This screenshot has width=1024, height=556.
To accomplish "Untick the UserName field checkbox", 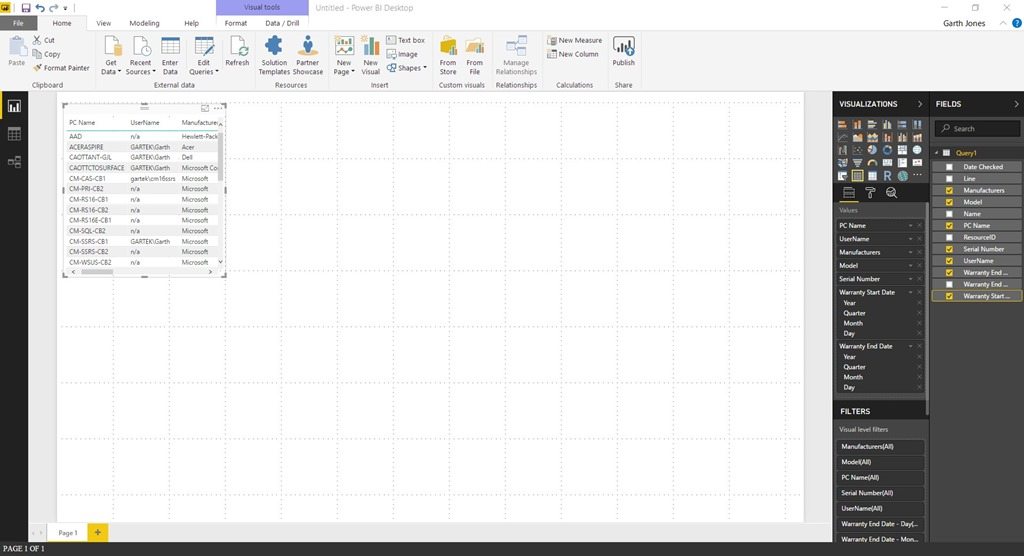I will (950, 261).
